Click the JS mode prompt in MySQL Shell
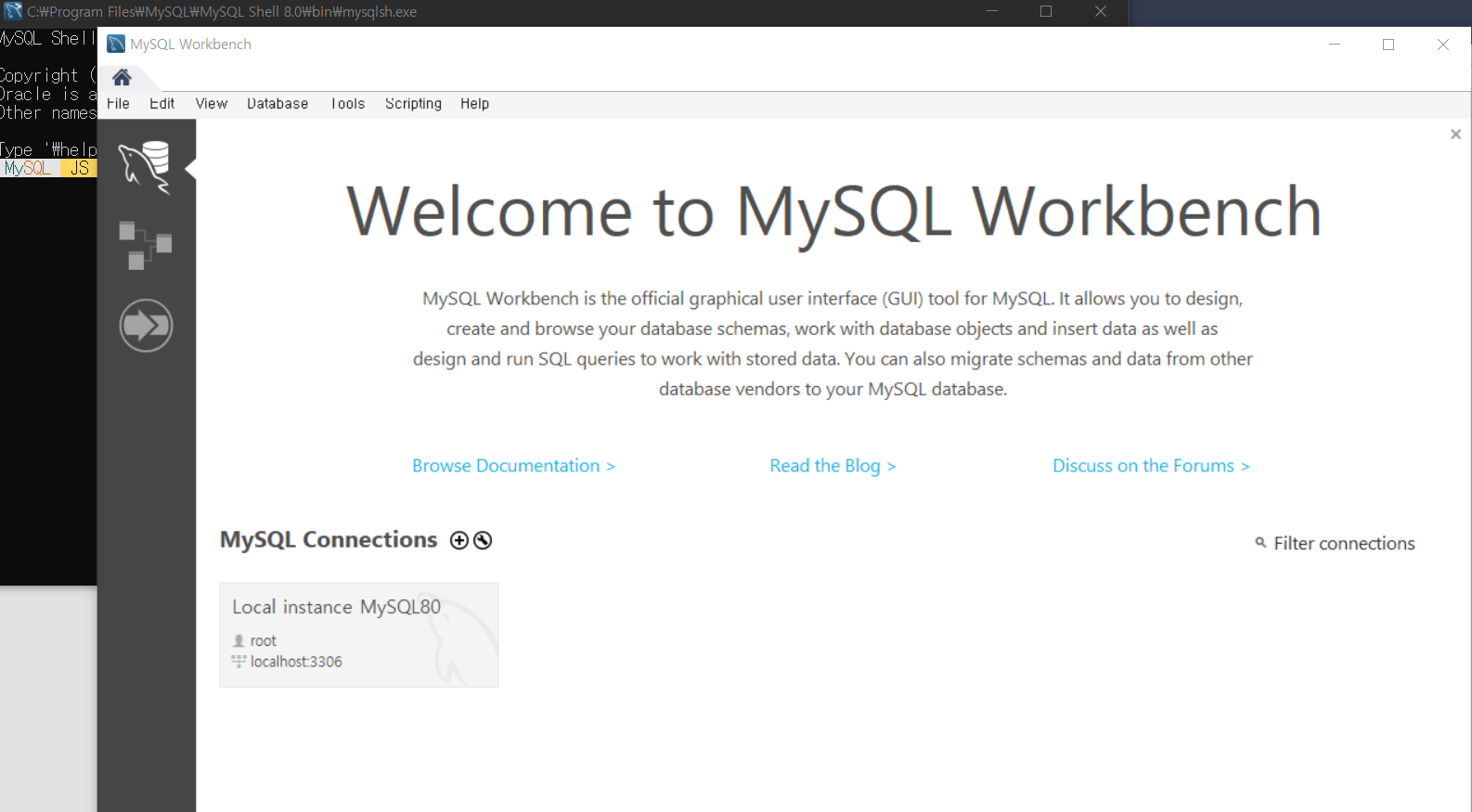 point(80,168)
